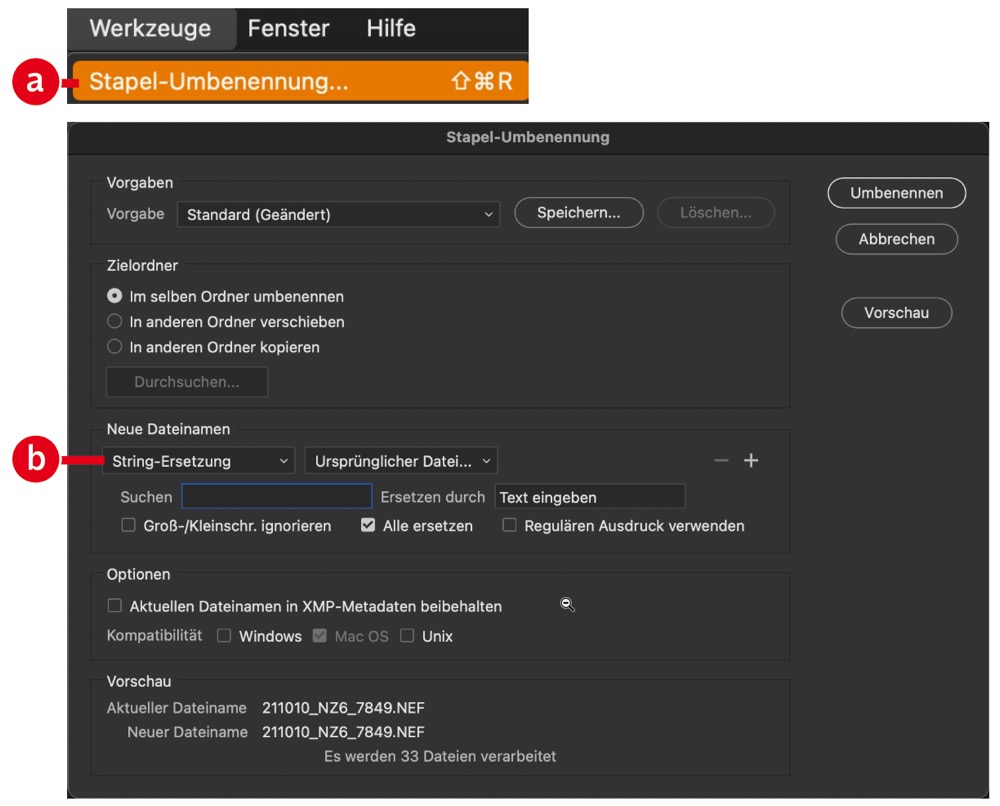The width and height of the screenshot is (1000, 806).
Task: Select 'In anderen Ordner kopieren' radio button
Action: pos(115,348)
